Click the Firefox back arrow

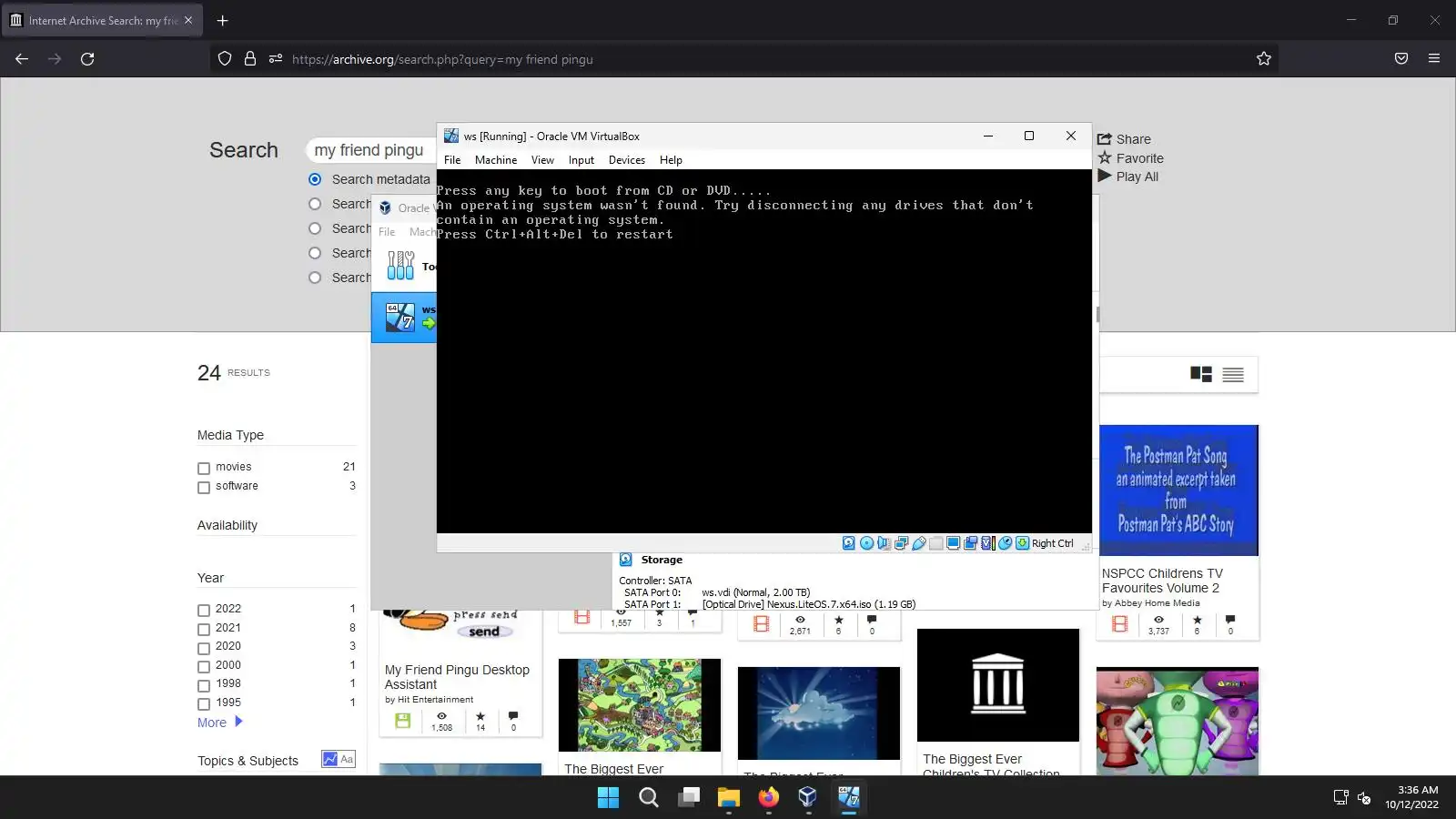pos(22,59)
